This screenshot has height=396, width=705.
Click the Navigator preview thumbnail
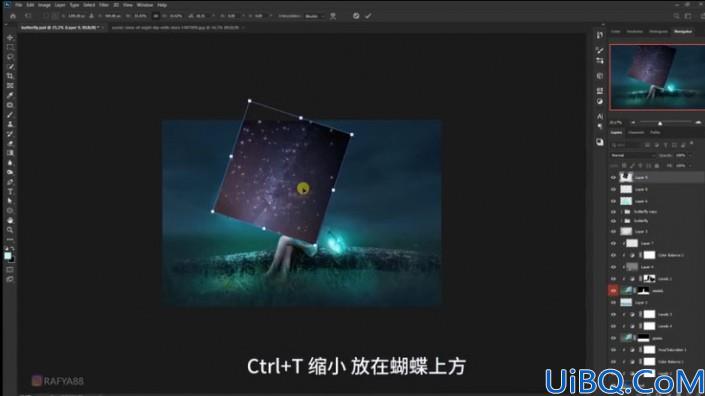[x=657, y=77]
